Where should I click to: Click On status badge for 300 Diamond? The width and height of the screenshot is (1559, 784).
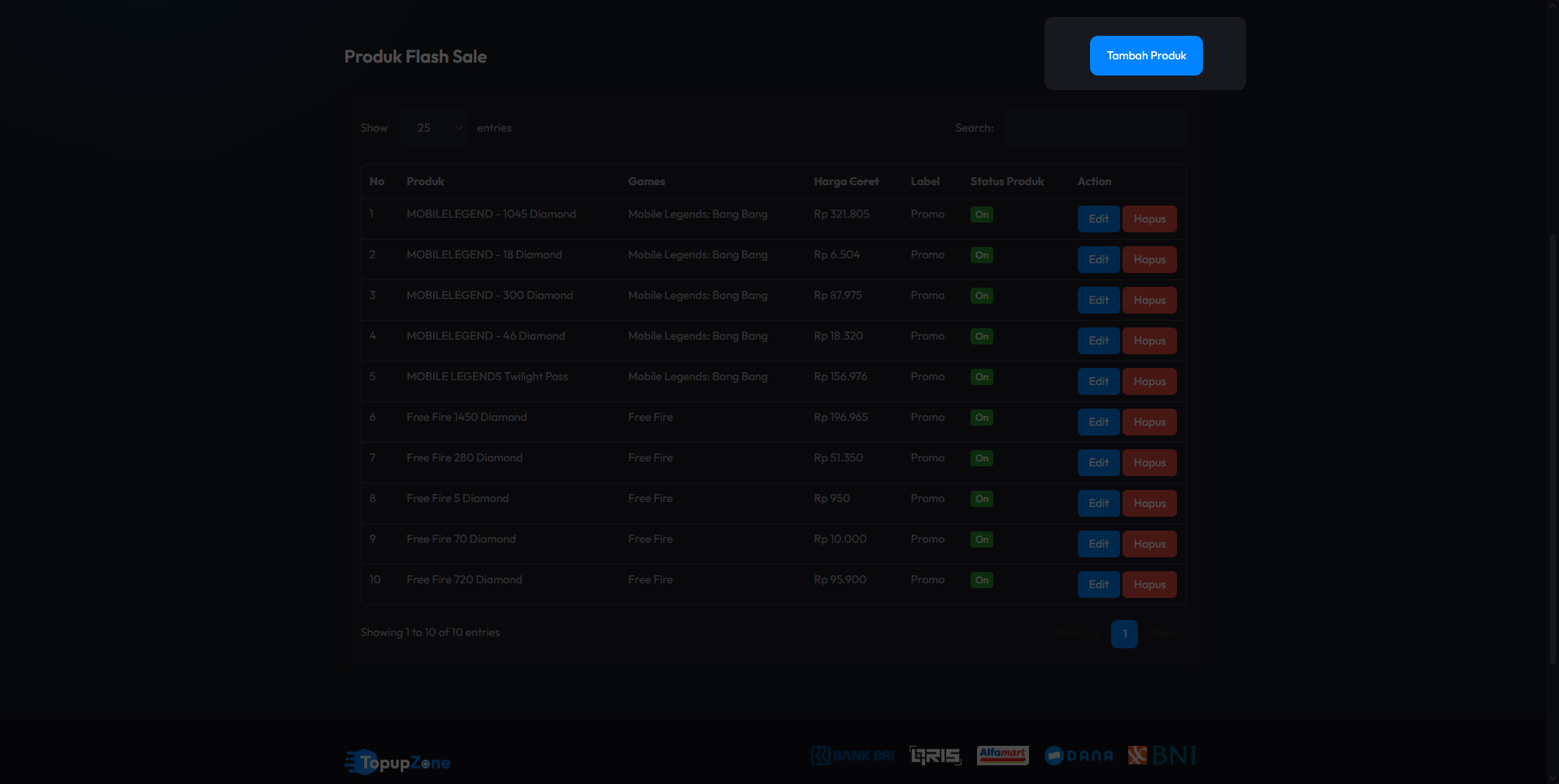[982, 296]
